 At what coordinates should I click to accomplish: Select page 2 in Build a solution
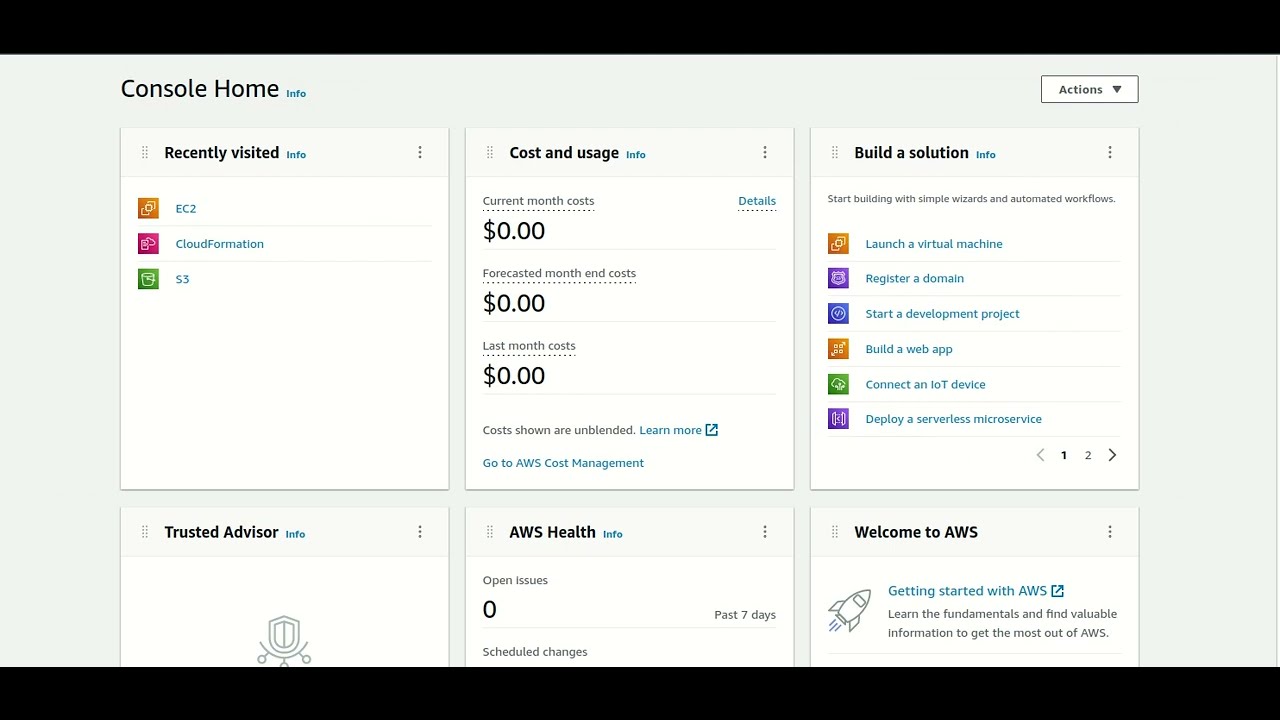(1088, 455)
